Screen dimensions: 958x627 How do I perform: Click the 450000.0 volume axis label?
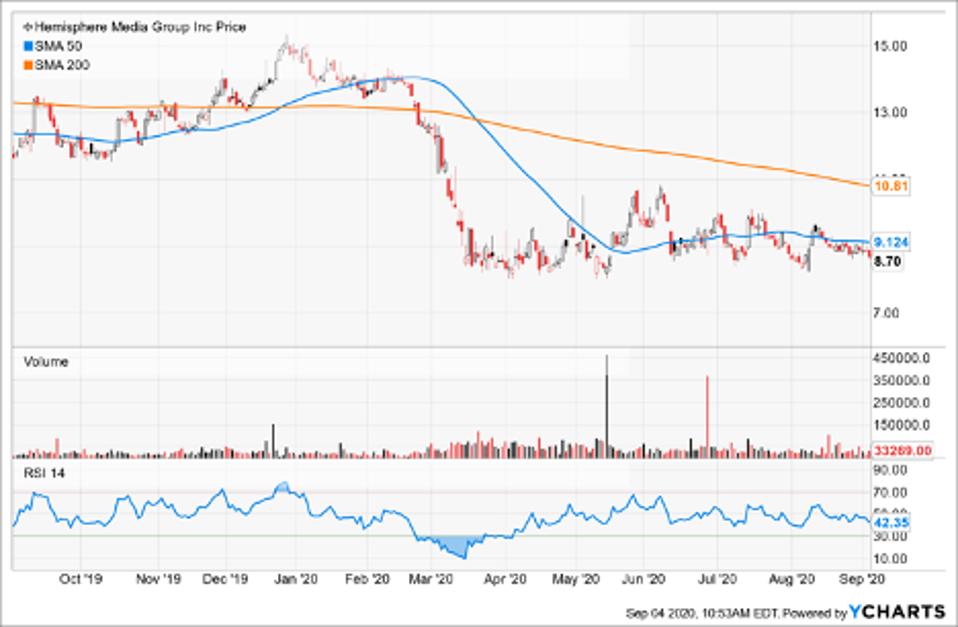point(902,359)
